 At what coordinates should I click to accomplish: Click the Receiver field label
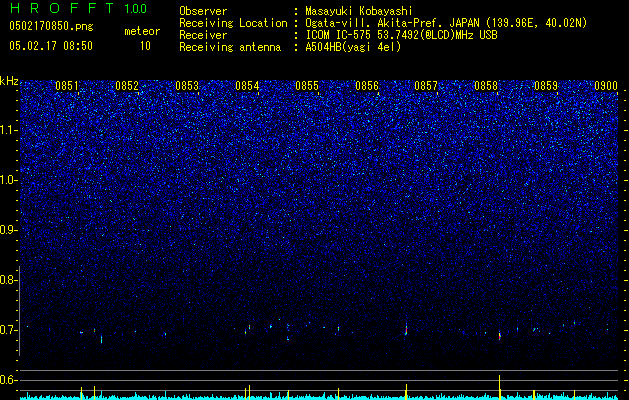point(203,35)
